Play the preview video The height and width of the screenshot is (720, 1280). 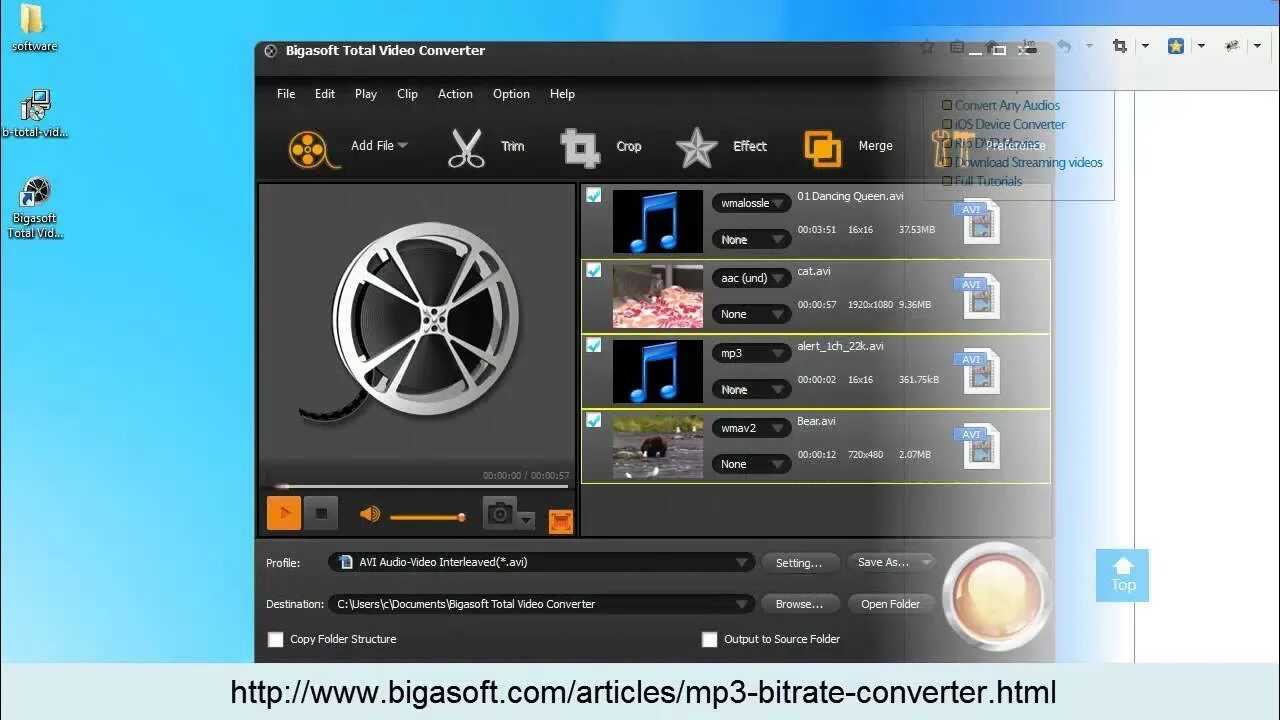(x=284, y=514)
